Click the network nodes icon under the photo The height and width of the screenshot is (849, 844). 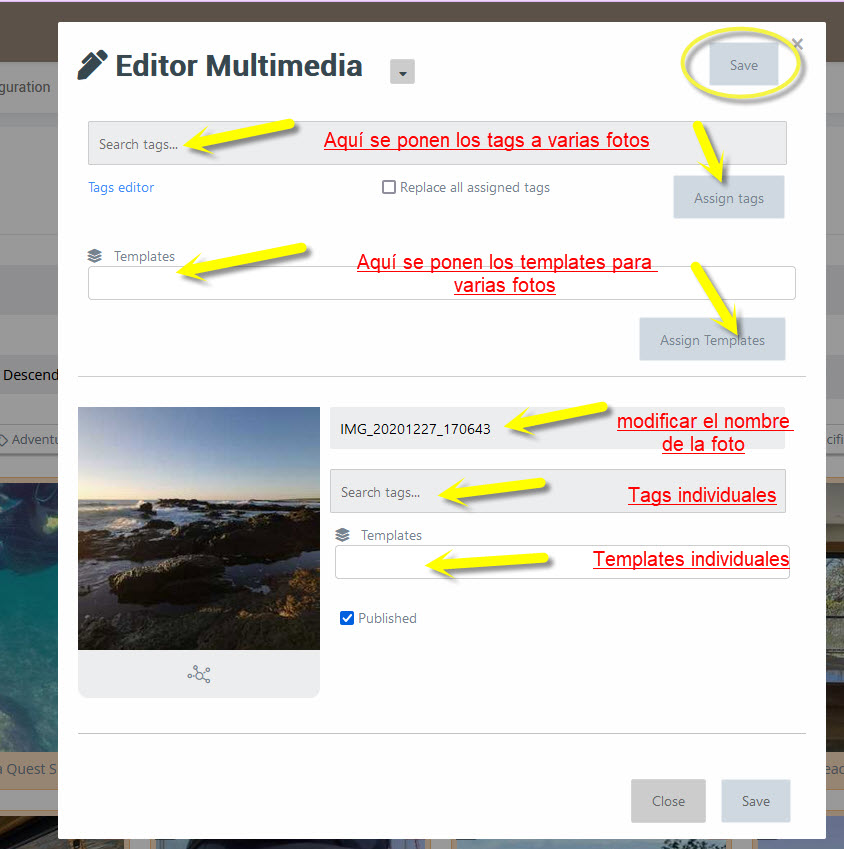click(x=199, y=675)
